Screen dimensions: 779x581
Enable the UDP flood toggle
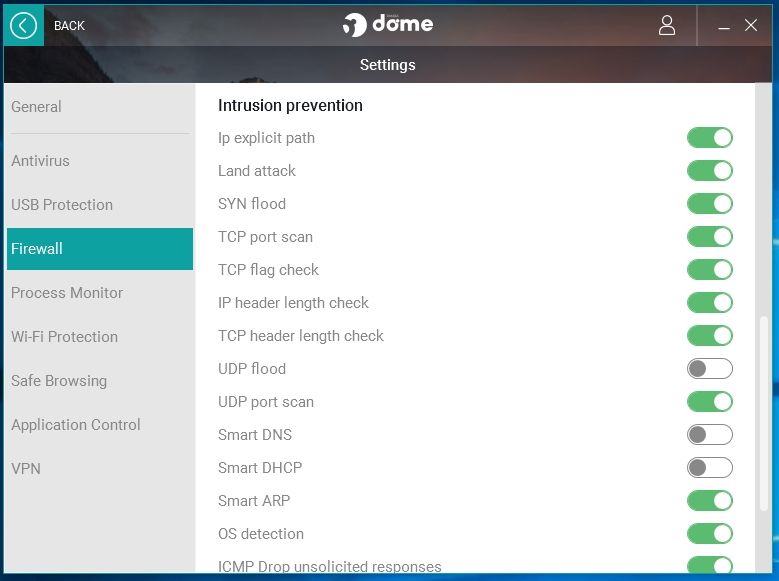(x=710, y=369)
